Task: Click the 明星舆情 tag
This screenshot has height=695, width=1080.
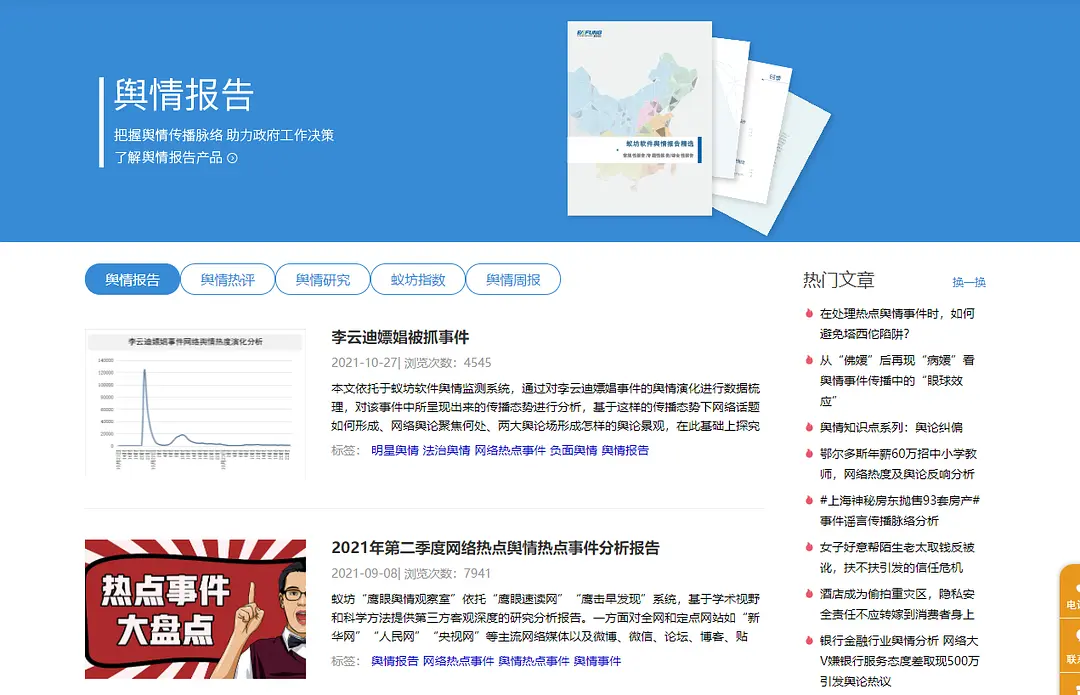Action: (x=394, y=451)
